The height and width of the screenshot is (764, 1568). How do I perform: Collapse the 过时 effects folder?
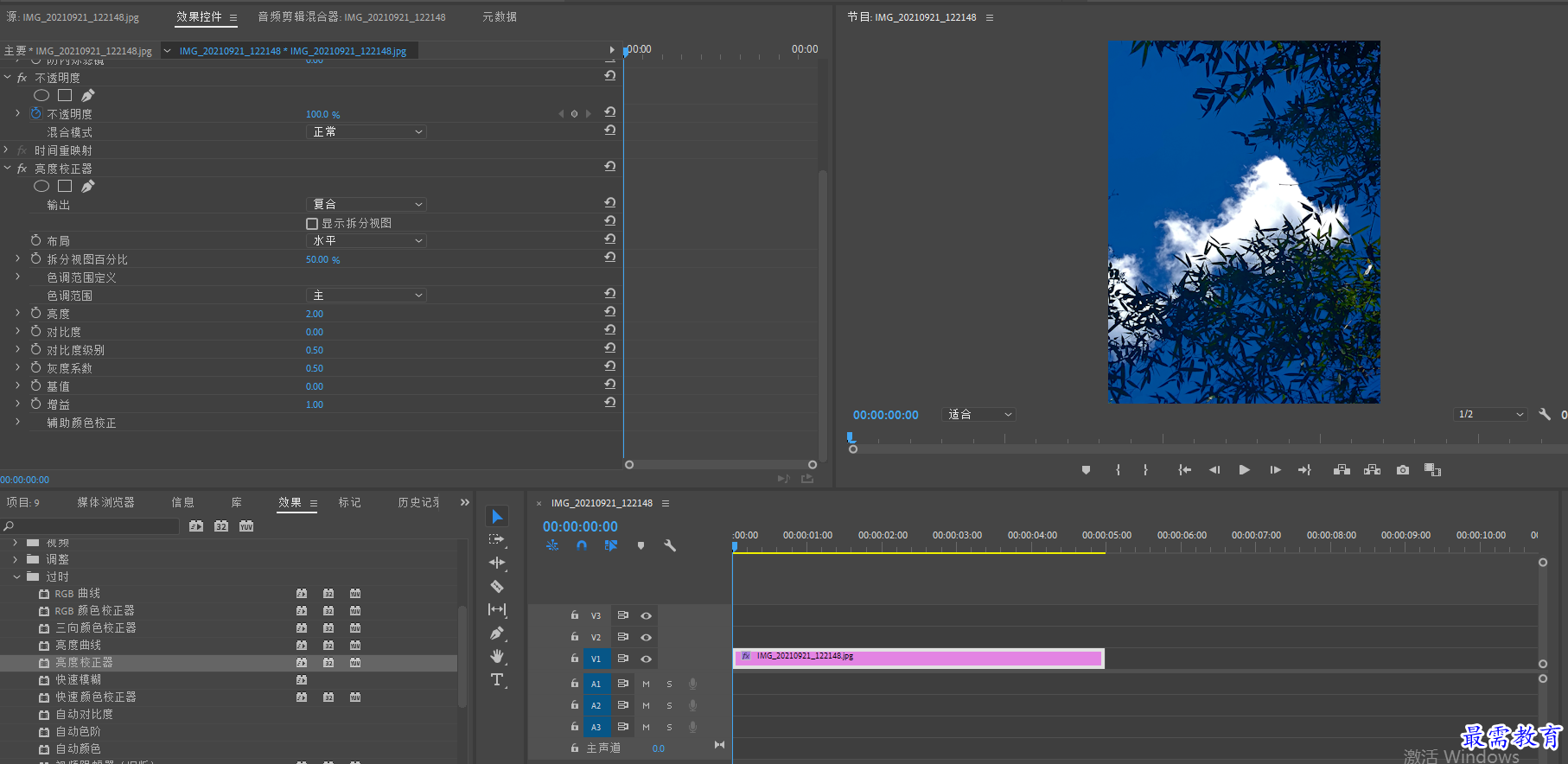click(x=16, y=576)
